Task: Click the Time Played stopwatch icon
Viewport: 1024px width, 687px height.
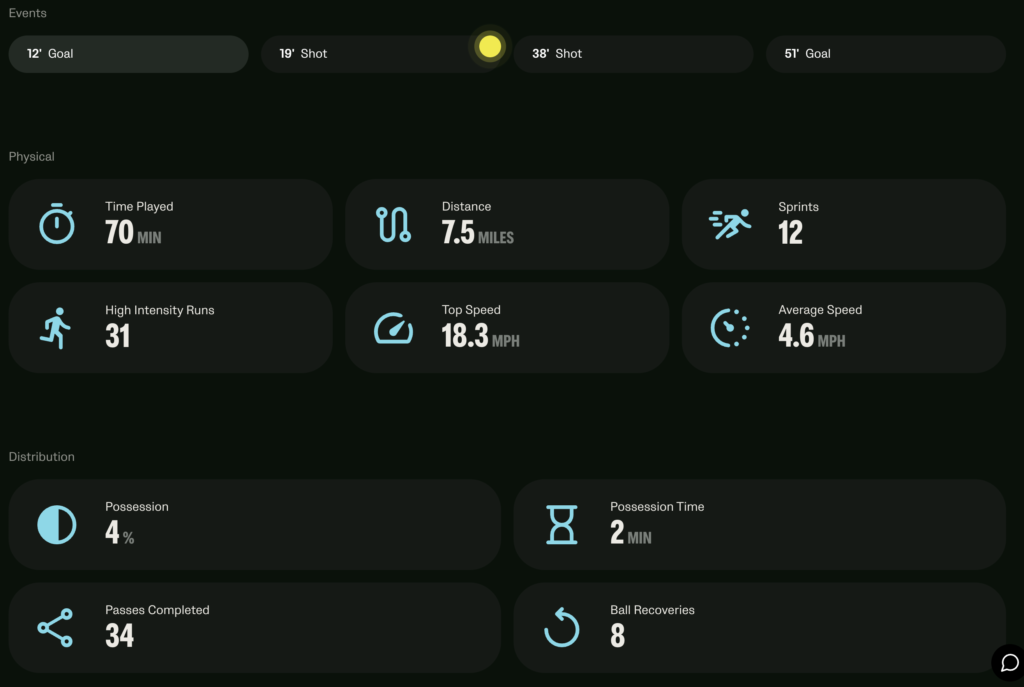Action: pos(57,224)
